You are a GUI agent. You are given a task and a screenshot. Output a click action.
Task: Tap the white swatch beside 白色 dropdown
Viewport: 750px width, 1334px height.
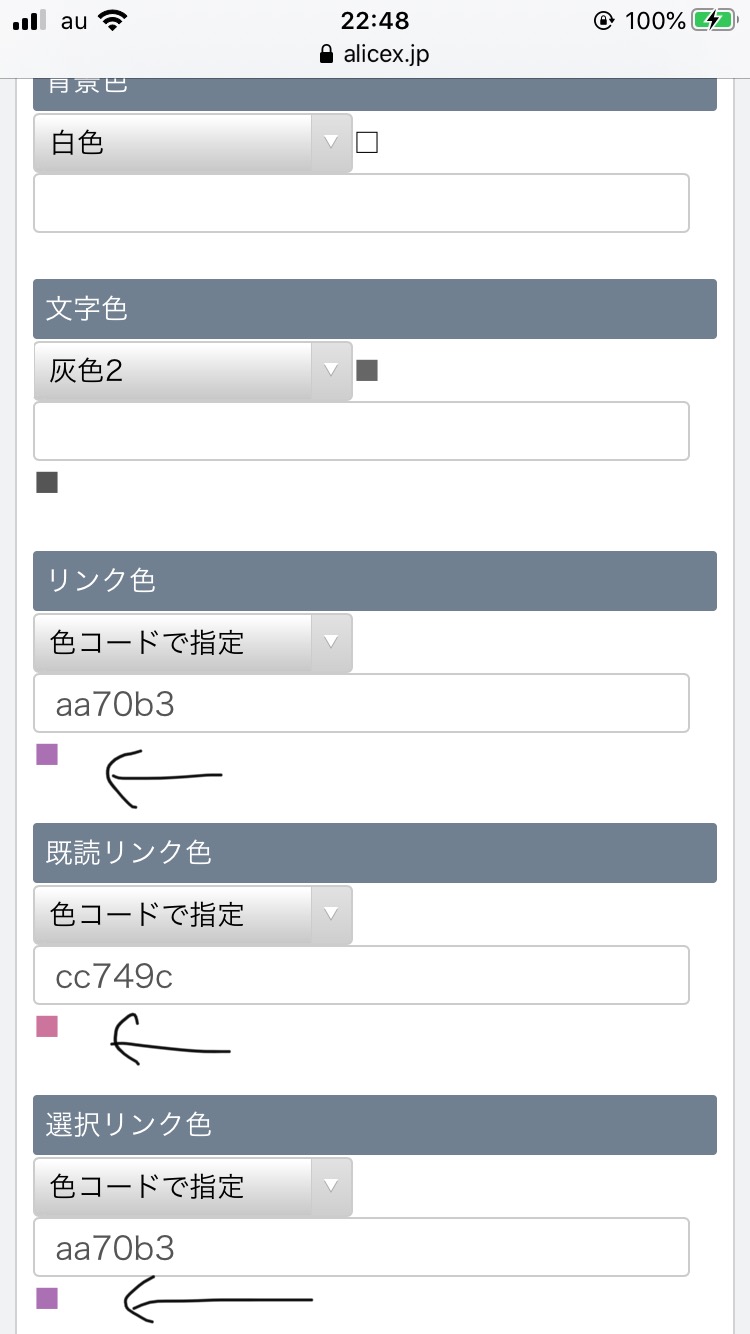[x=367, y=143]
